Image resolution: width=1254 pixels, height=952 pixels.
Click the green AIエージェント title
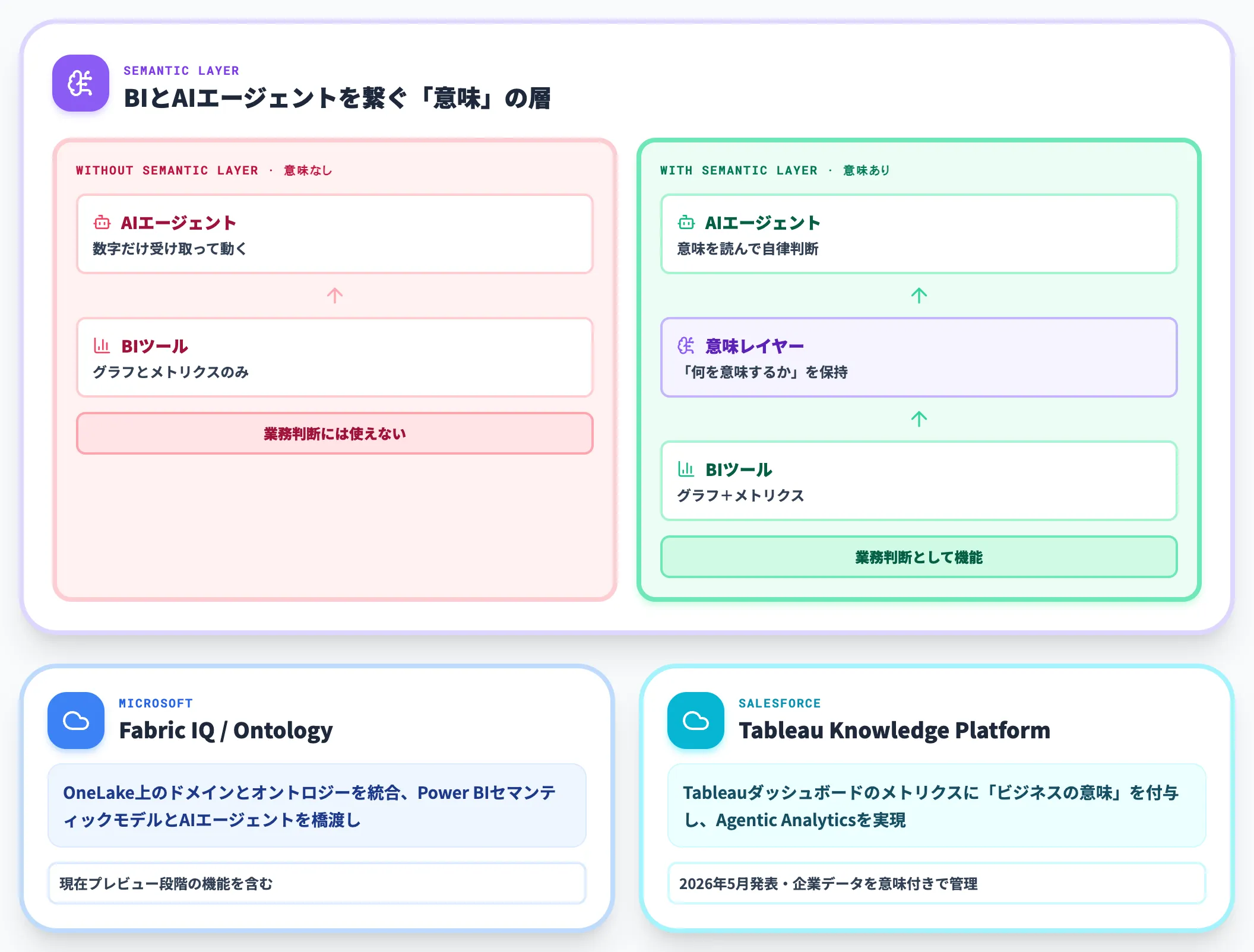pos(762,223)
